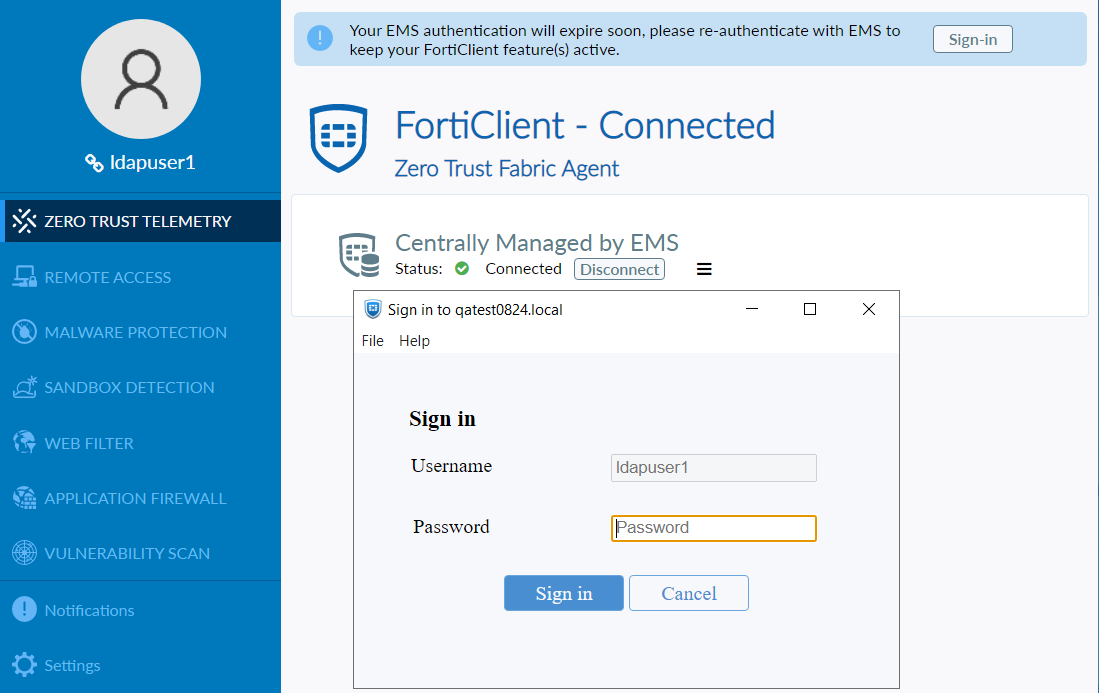Cancel the sign-in dialog
This screenshot has height=693, width=1099.
click(x=688, y=592)
